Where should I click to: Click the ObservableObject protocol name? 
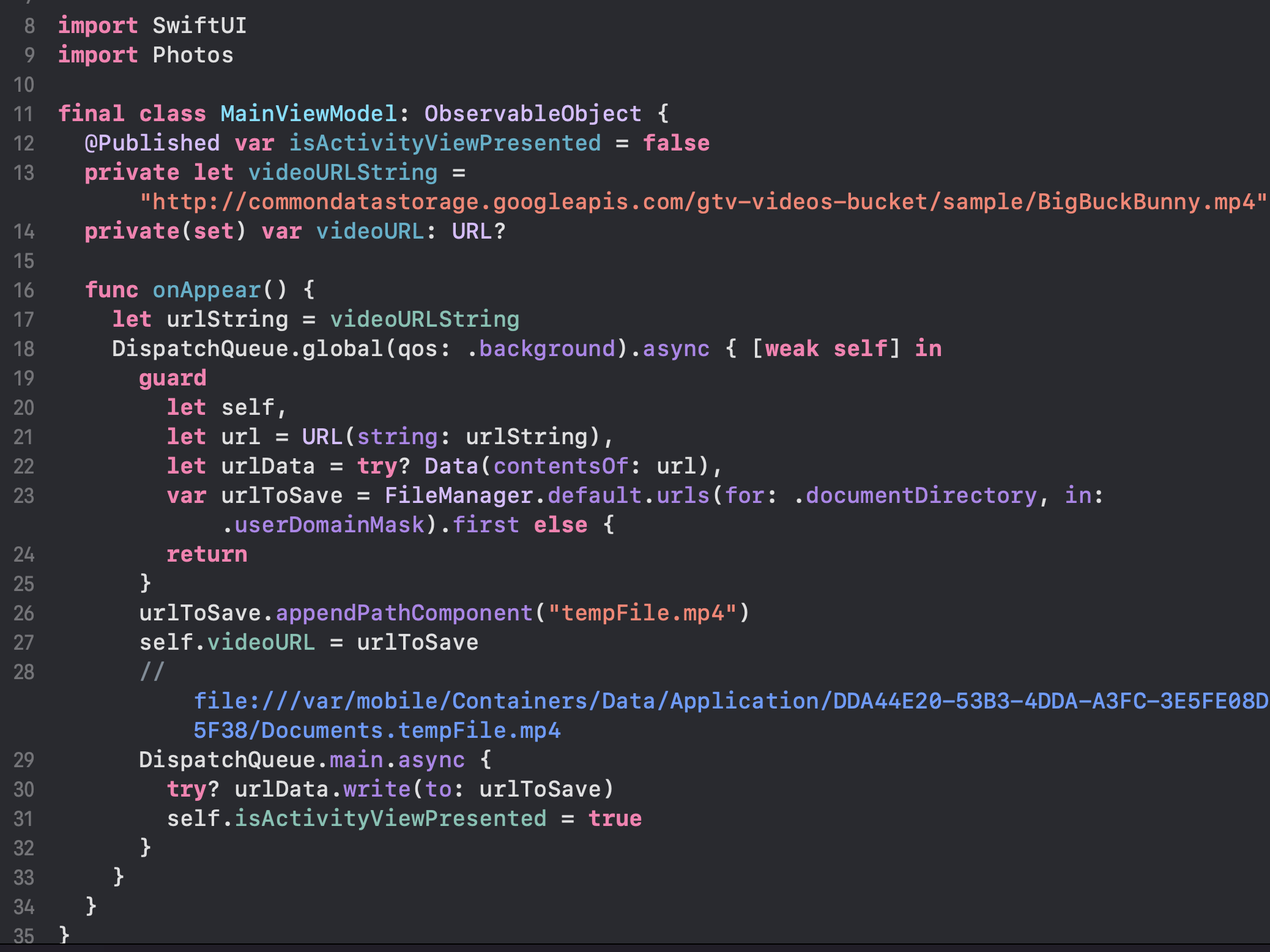click(532, 114)
